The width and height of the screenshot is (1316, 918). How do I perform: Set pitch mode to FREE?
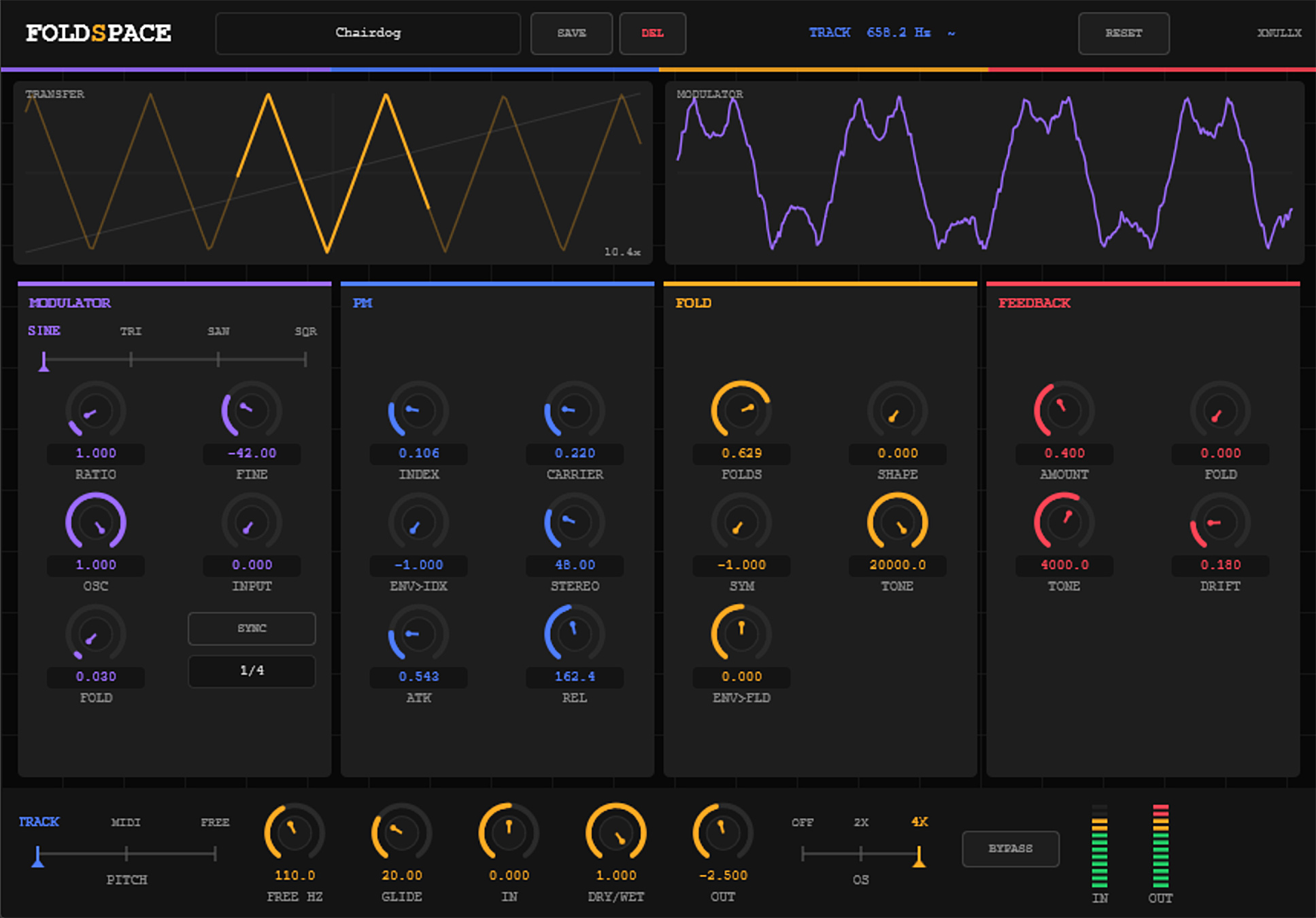[x=215, y=822]
